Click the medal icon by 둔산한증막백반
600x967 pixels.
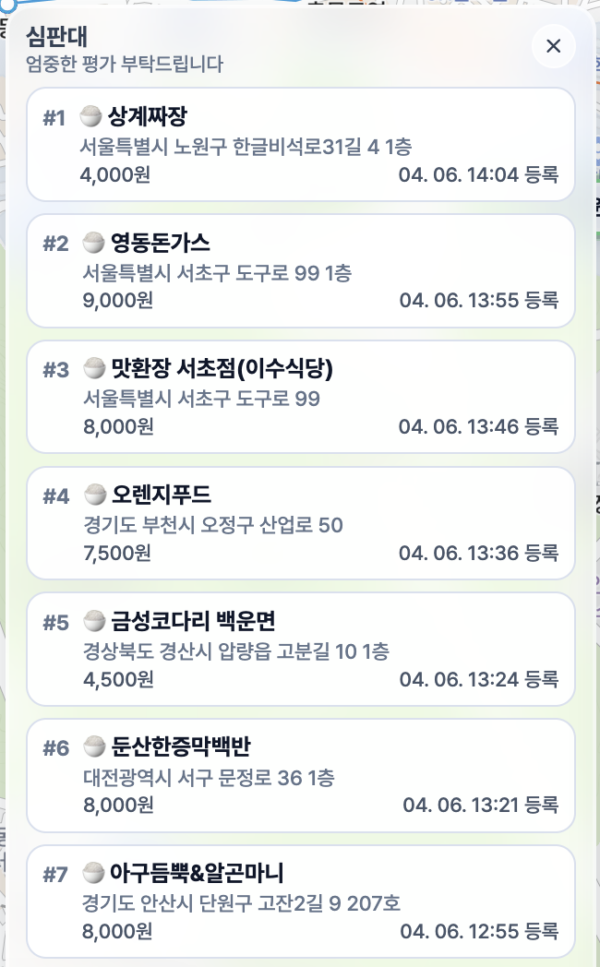[92, 747]
